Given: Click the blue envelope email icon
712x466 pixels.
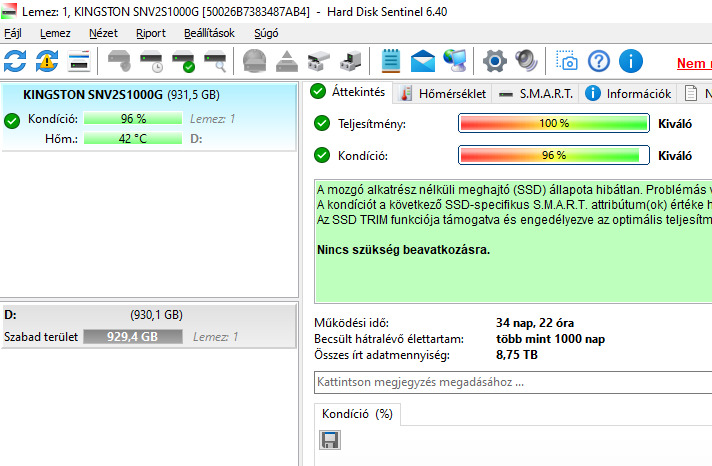Looking at the screenshot, I should click(423, 61).
